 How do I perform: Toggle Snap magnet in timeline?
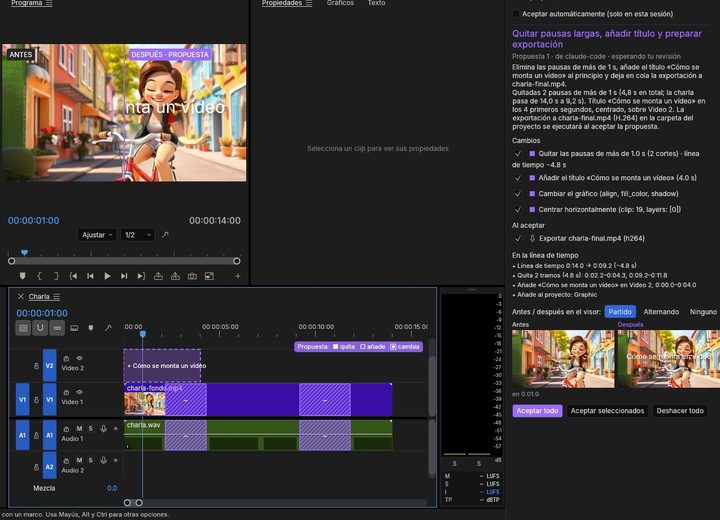tap(40, 328)
